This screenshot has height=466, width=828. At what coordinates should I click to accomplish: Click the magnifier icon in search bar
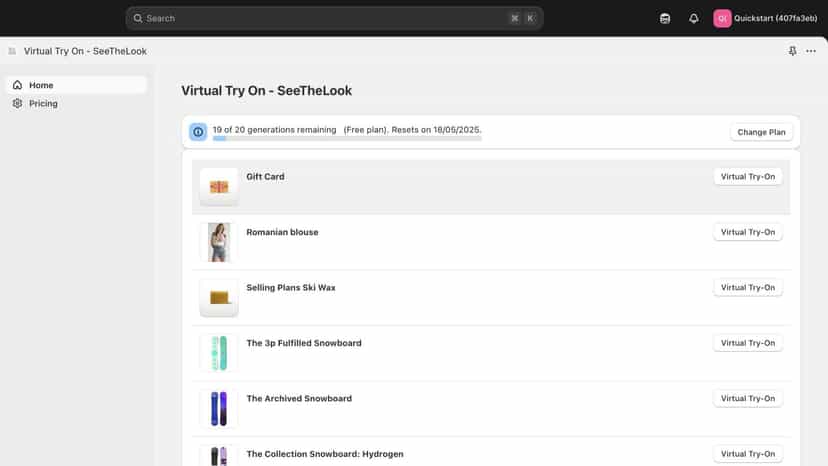138,18
